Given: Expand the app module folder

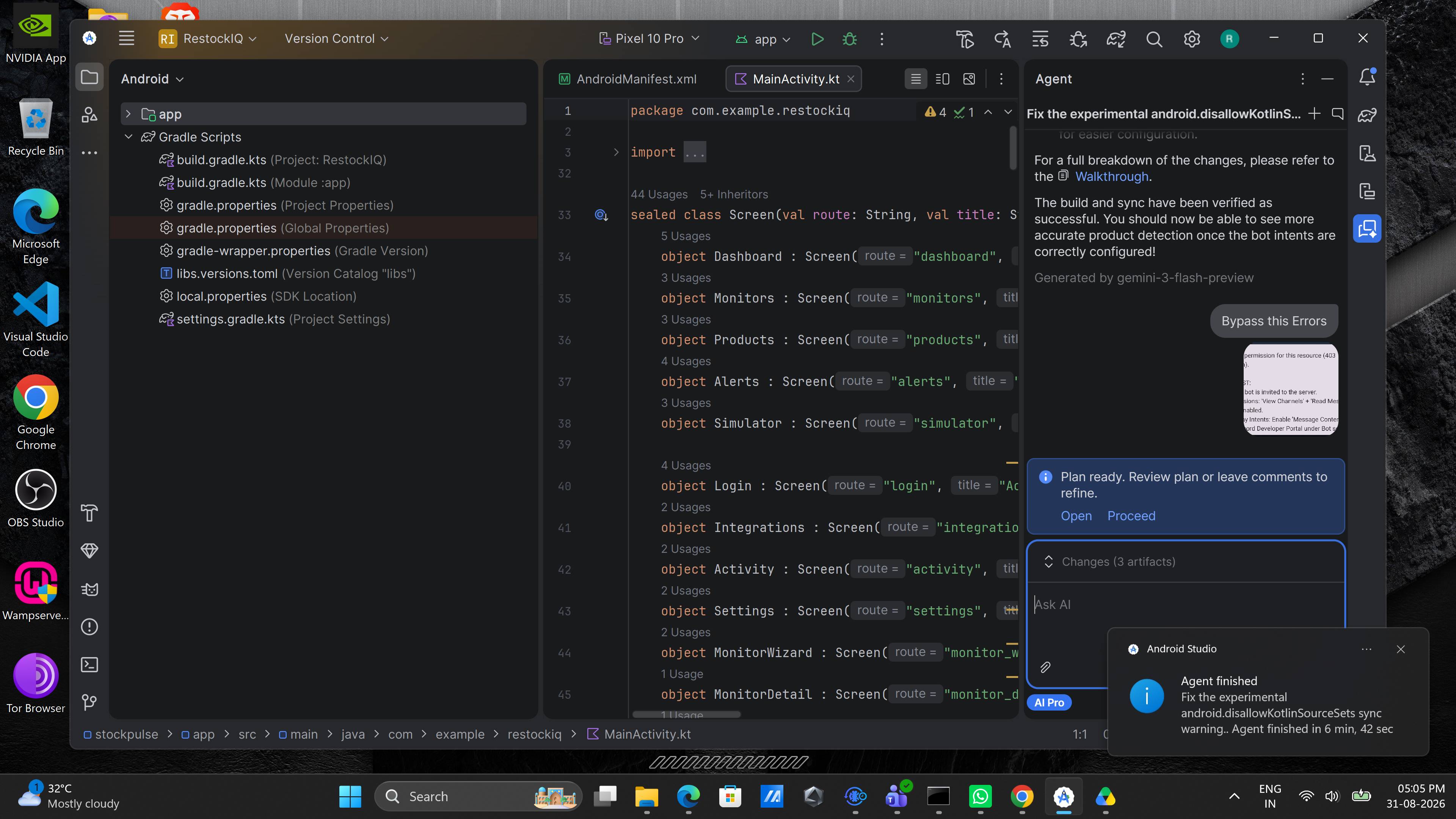Looking at the screenshot, I should (128, 114).
